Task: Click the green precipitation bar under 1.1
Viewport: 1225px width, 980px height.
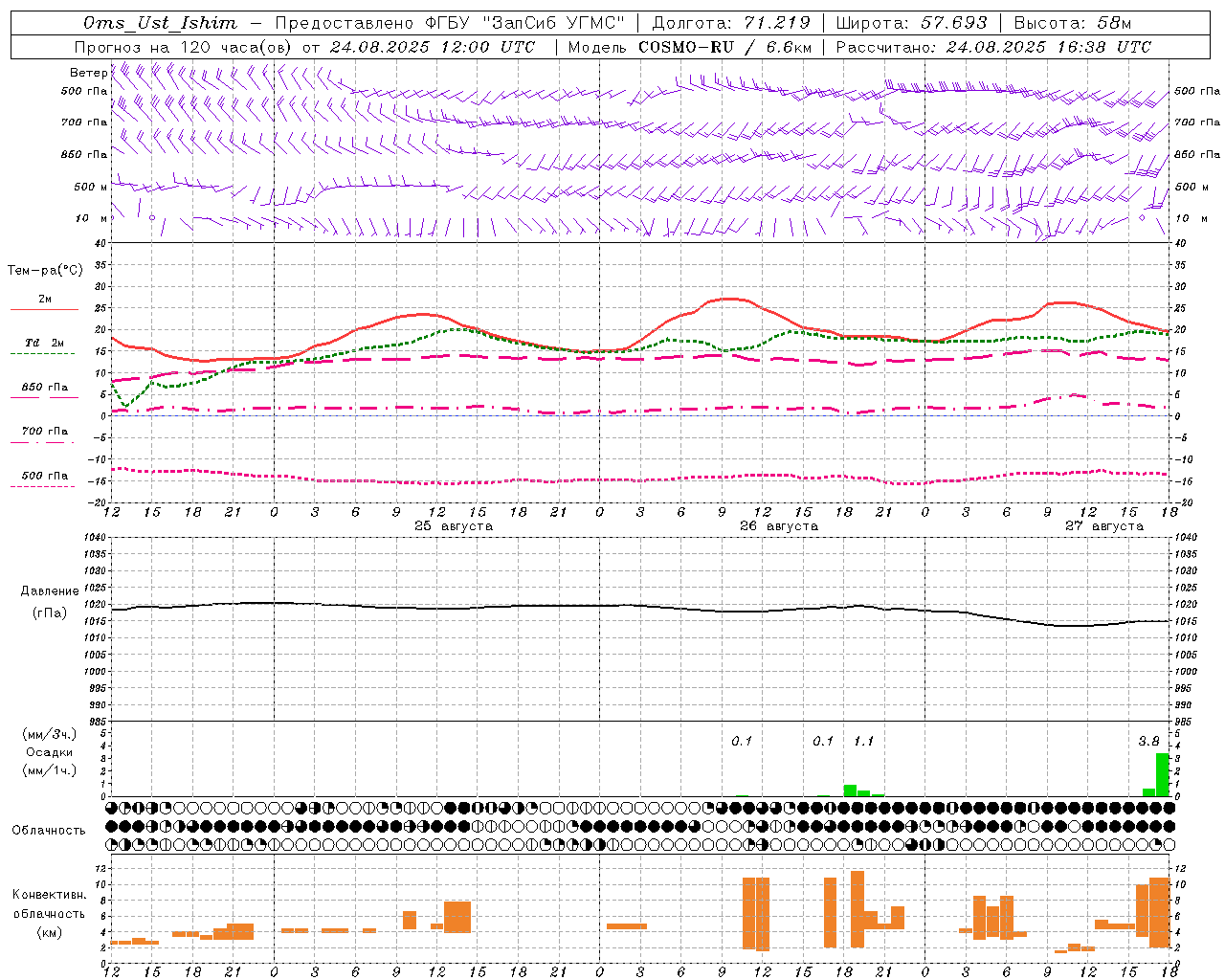Action: pos(850,791)
